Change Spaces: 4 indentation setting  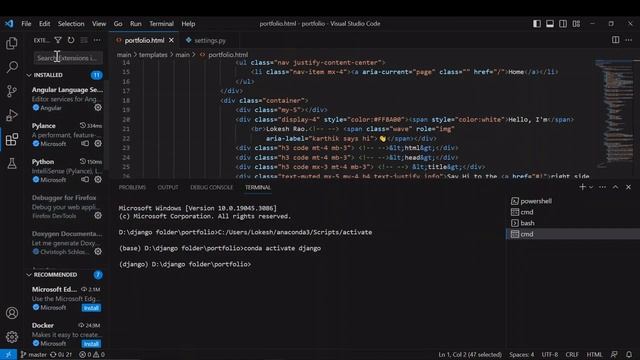click(521, 354)
